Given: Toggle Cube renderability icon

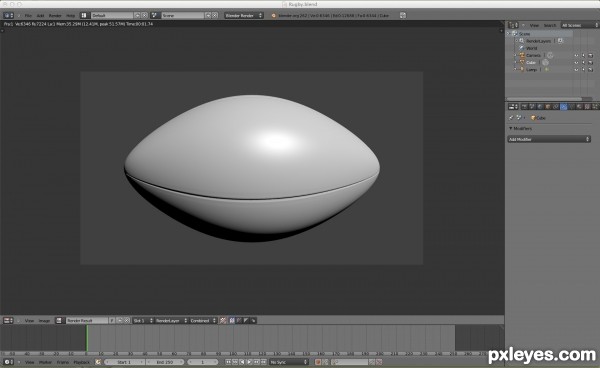Looking at the screenshot, I should pos(590,62).
